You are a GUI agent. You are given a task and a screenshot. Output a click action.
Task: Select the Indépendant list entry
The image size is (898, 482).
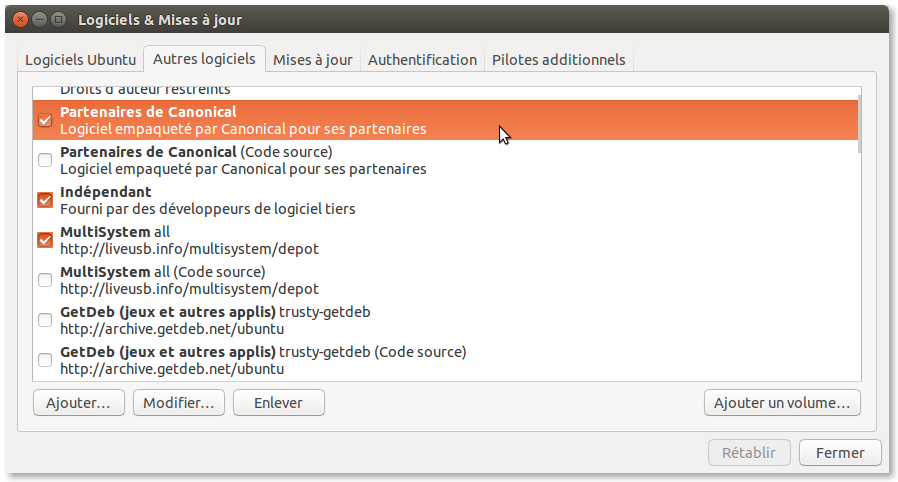click(300, 200)
